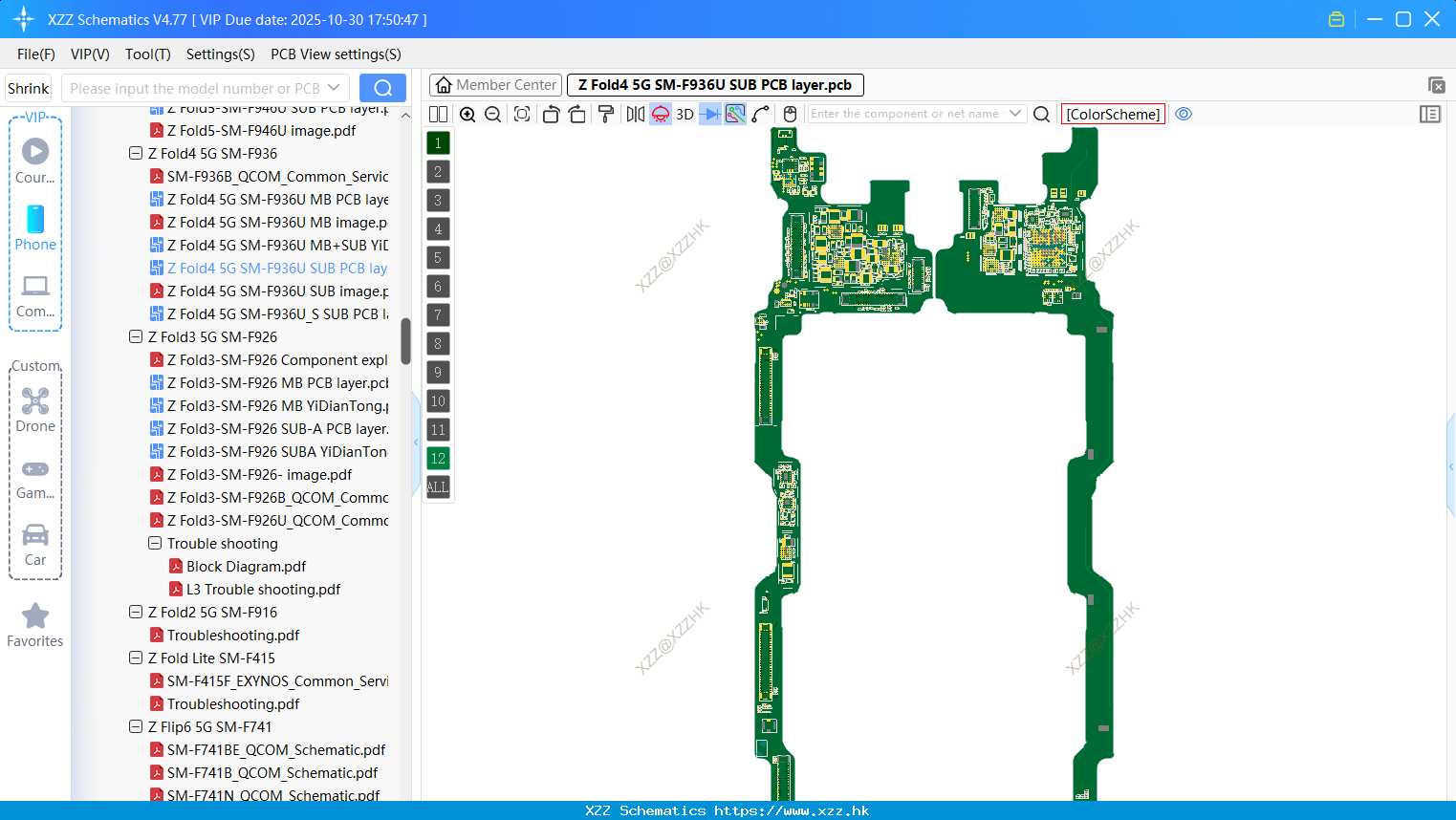
Task: Click the Shrink button
Action: click(28, 88)
